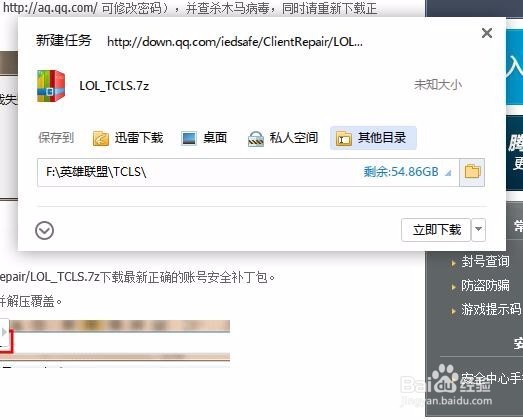Close the 新建任务 dialog
This screenshot has width=523, height=420.
click(x=487, y=33)
